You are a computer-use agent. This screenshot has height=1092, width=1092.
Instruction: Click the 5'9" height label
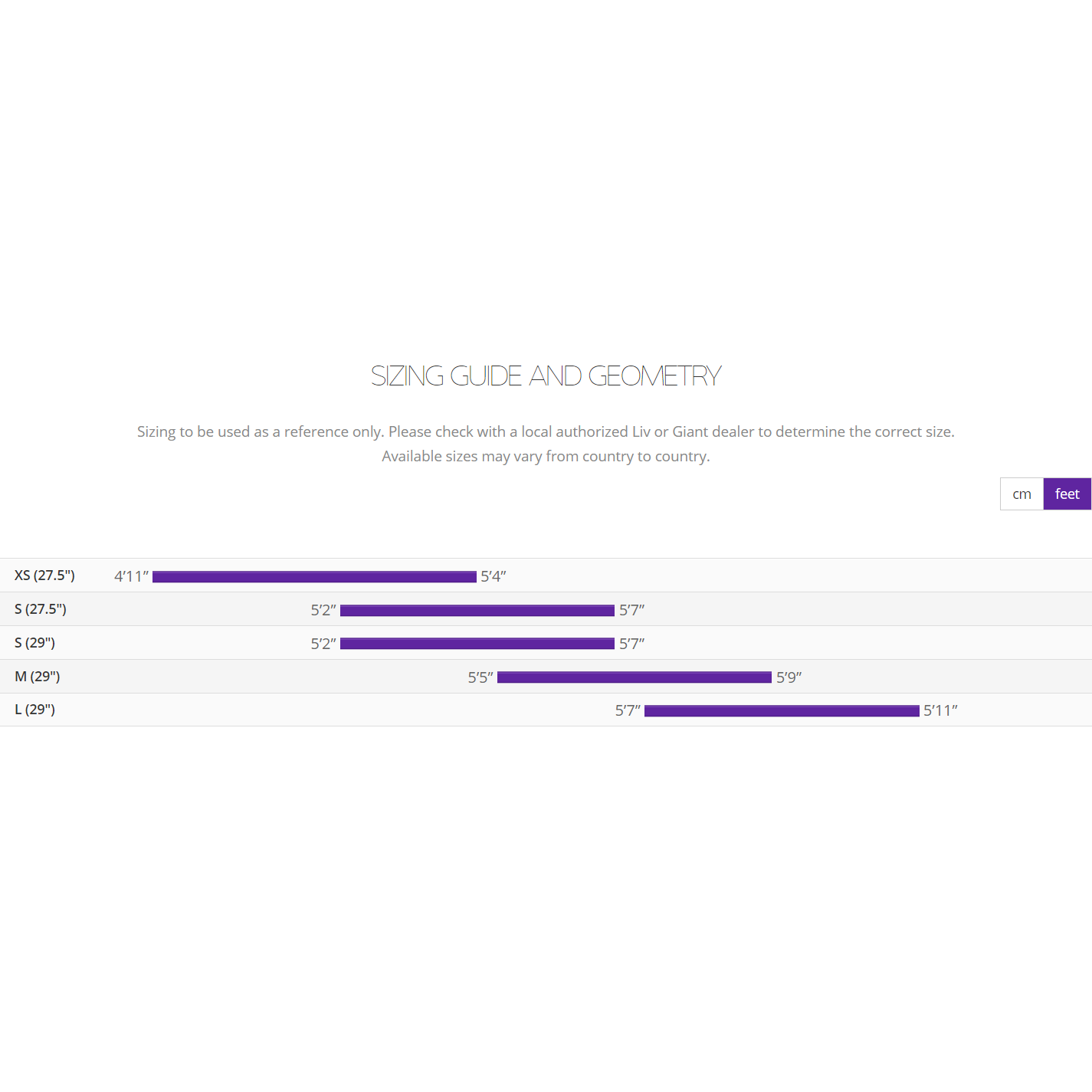tap(789, 677)
